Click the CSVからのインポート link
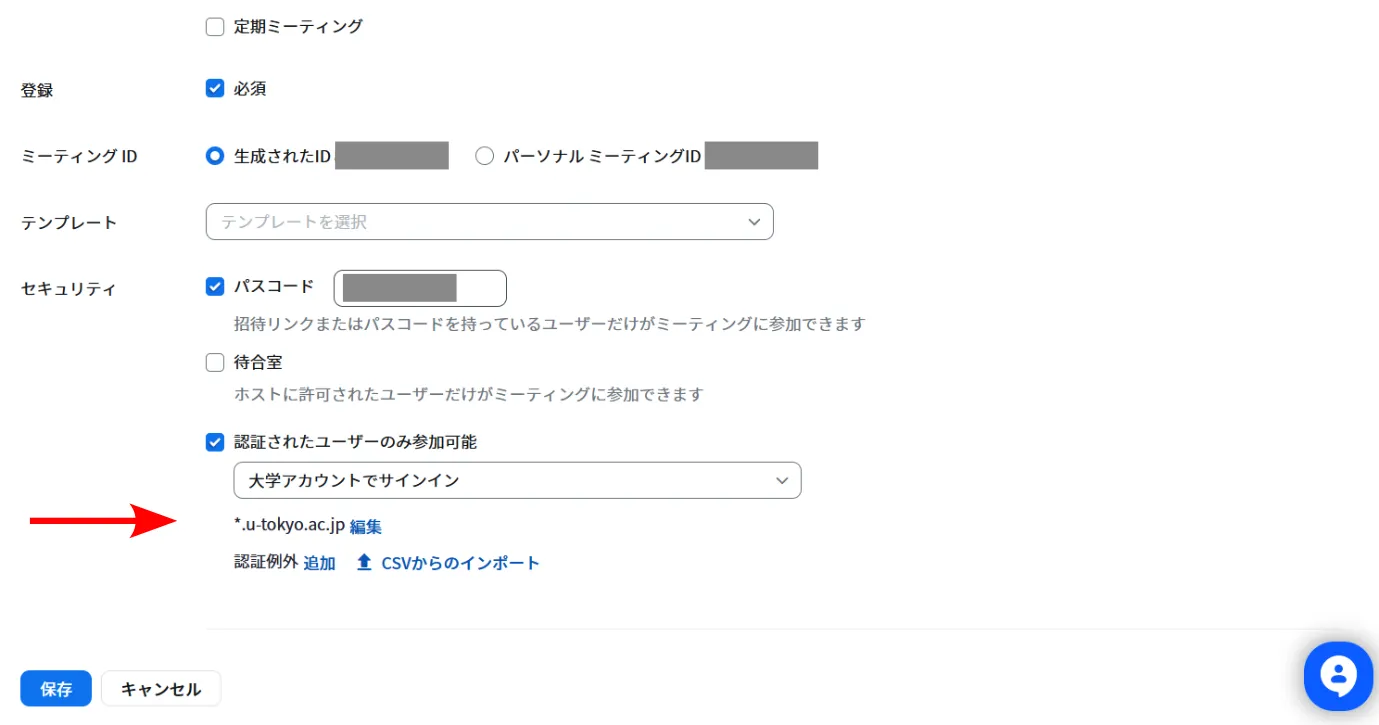Viewport: 1379px width, 725px height. coord(460,563)
